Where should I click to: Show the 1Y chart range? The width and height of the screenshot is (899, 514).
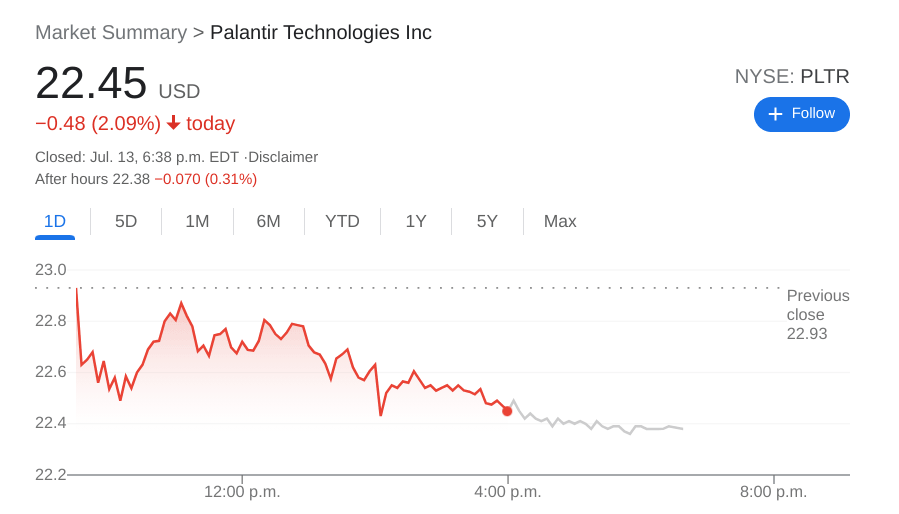(x=416, y=221)
